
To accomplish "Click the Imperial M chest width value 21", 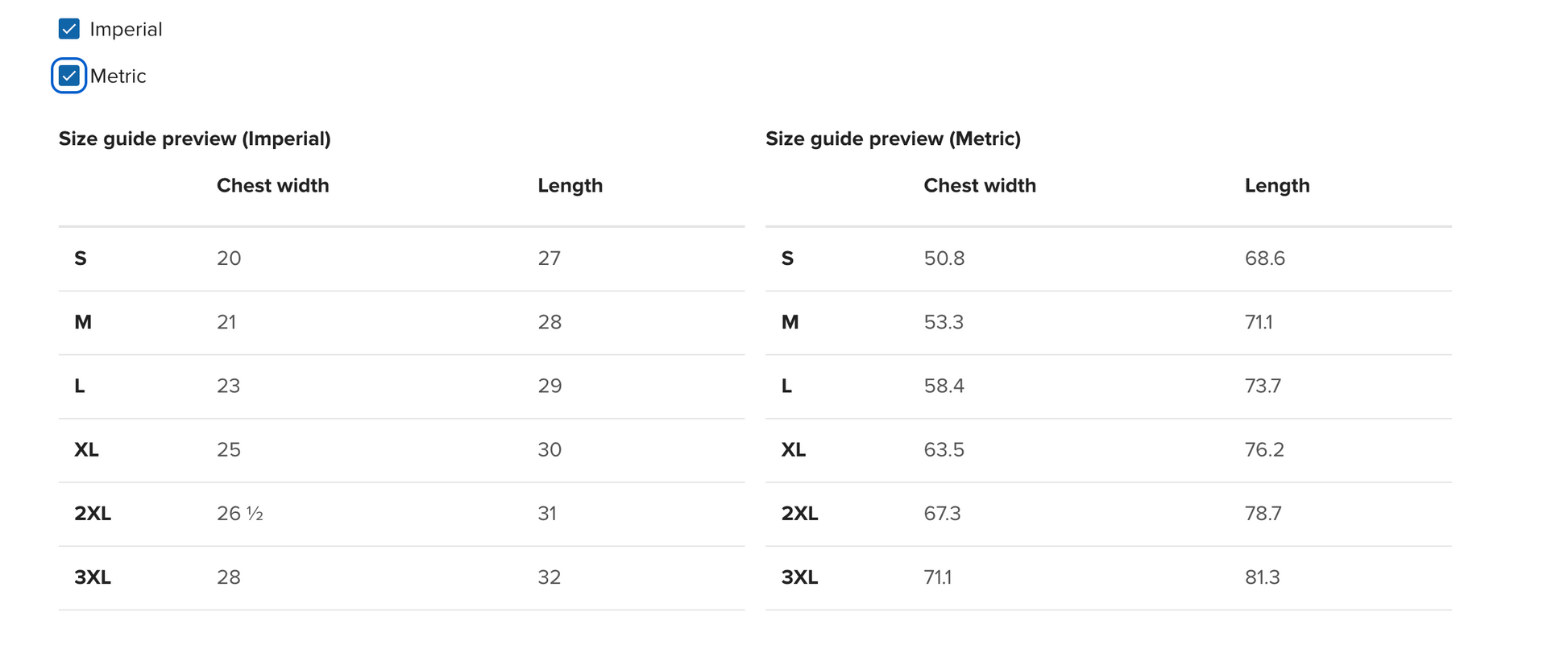I will click(226, 322).
